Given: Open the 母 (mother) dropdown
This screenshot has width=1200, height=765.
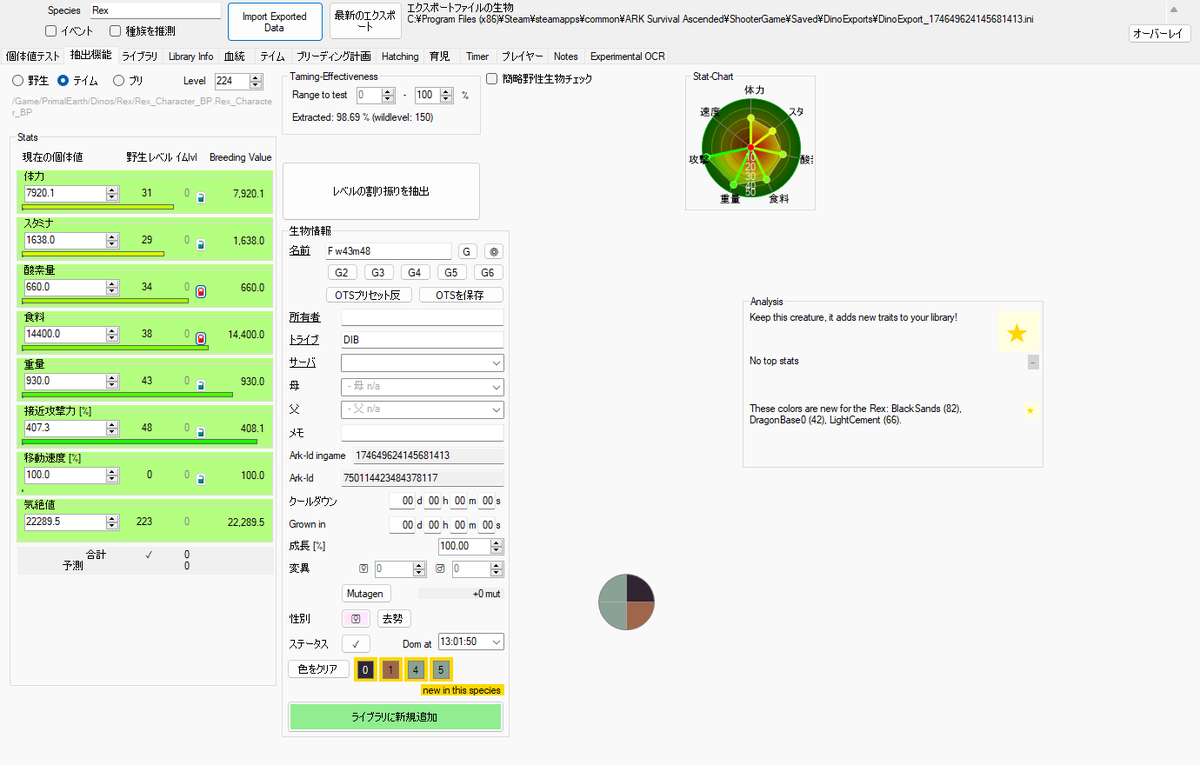Looking at the screenshot, I should (x=422, y=386).
